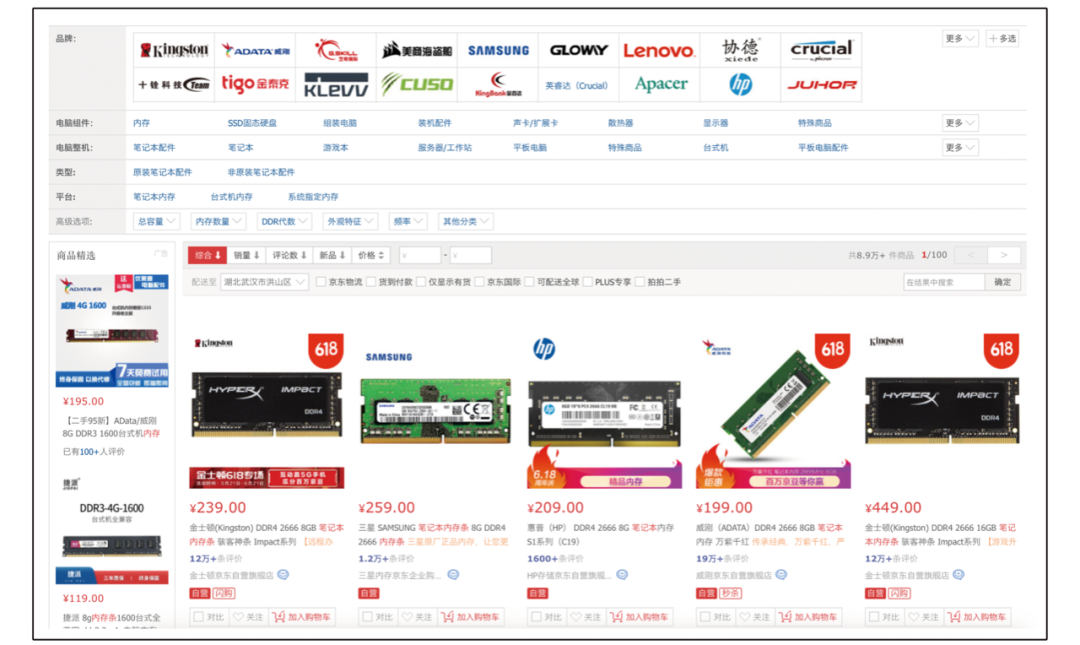
Task: Open chat icon beside HP存储京东自营旗舰 store
Action: 622,575
